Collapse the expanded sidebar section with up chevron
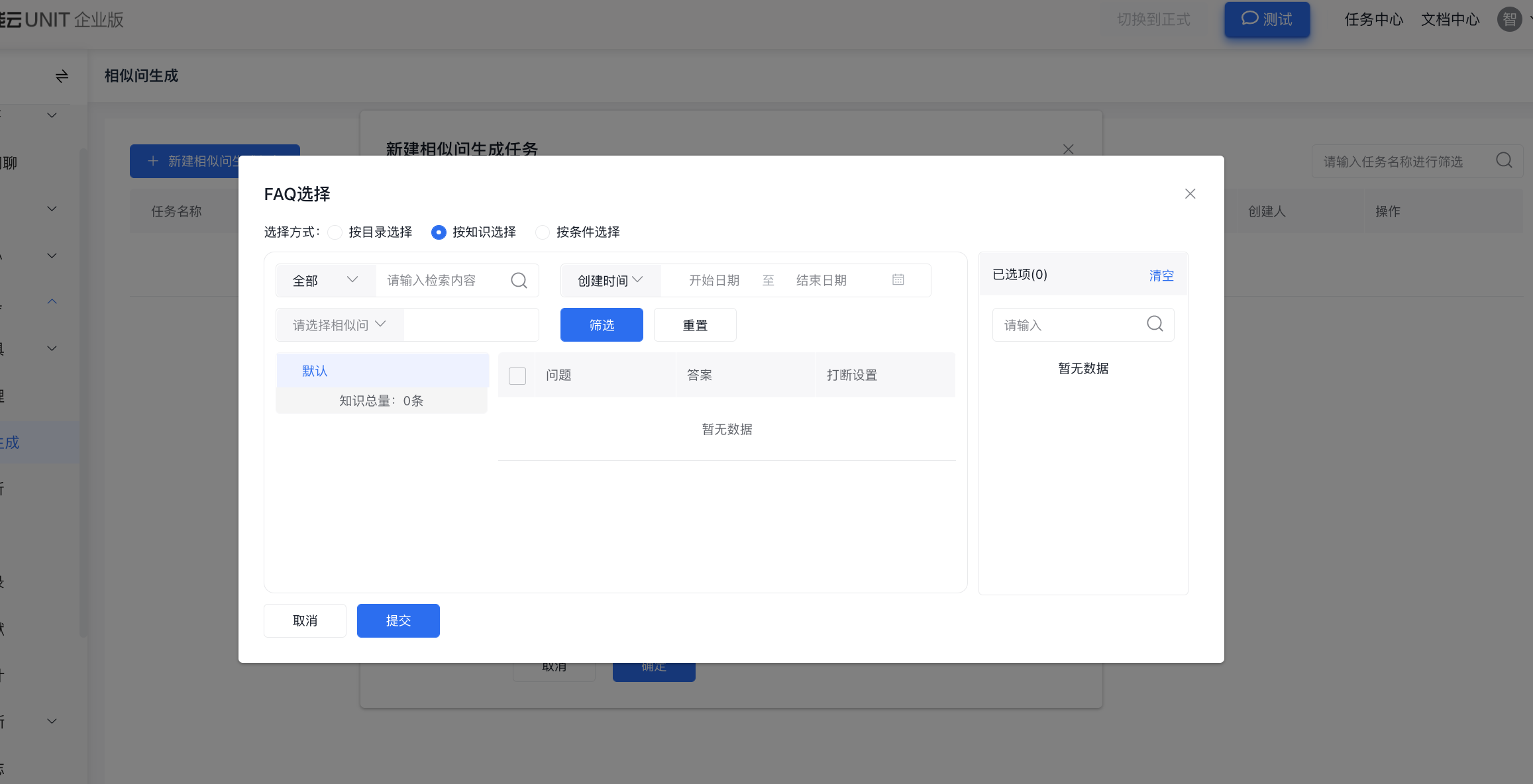 [x=52, y=302]
